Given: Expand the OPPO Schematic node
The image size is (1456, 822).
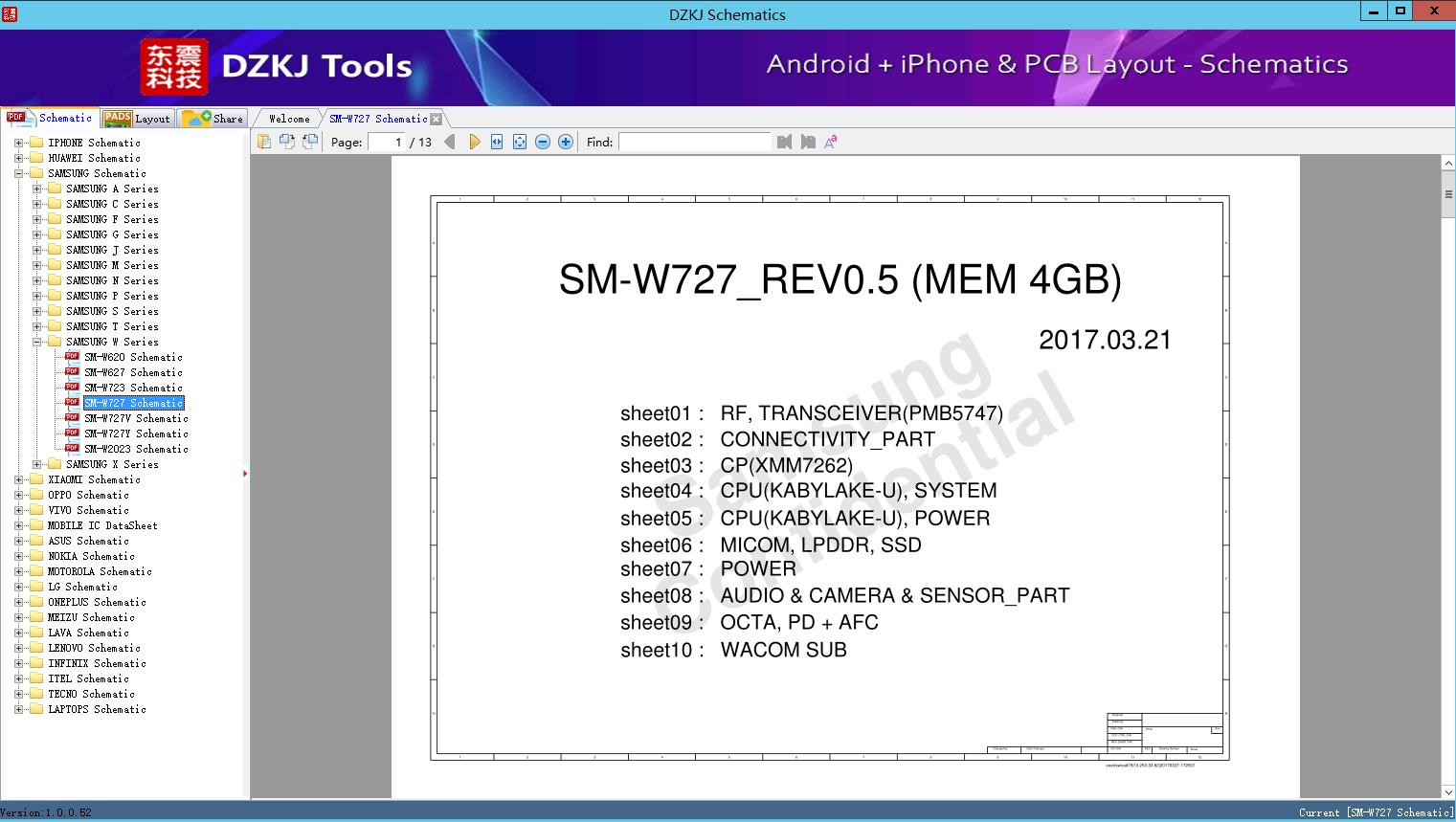Looking at the screenshot, I should (18, 495).
